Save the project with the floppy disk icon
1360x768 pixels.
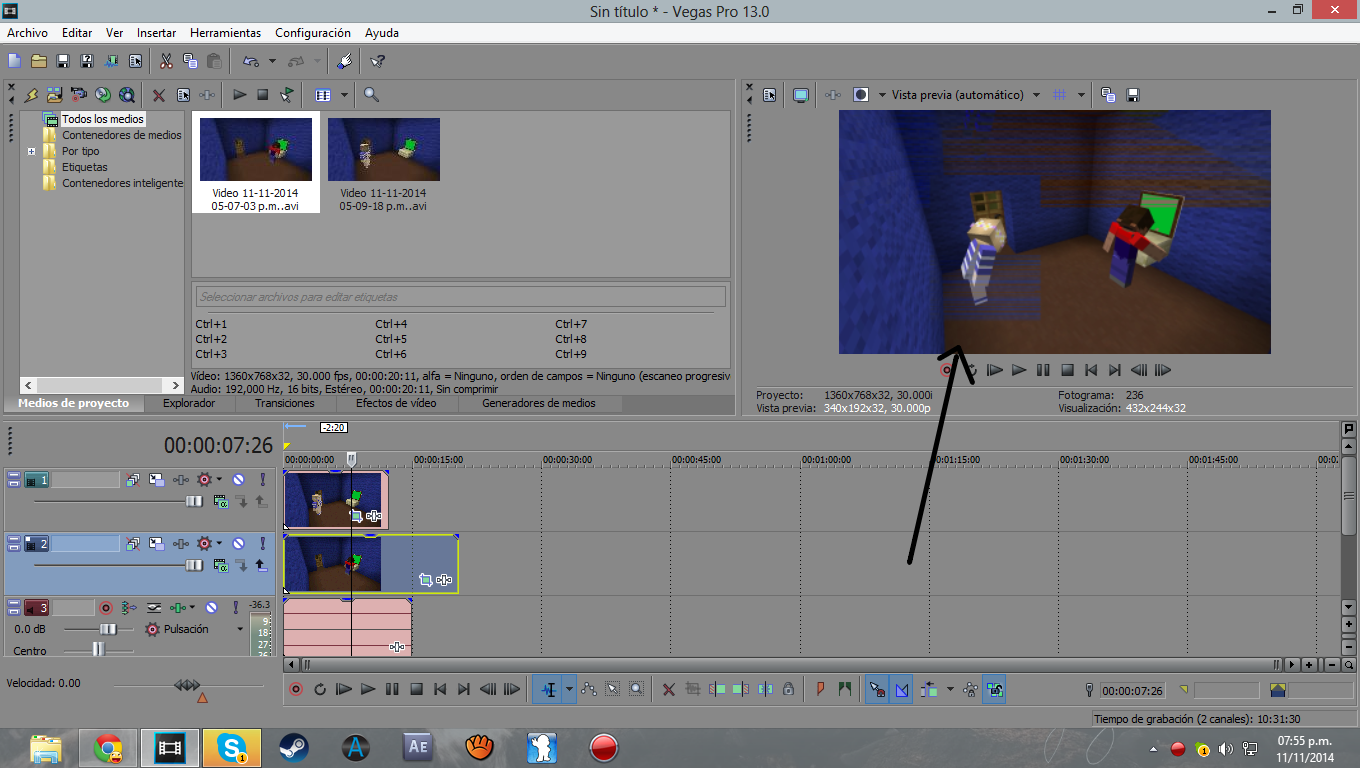click(63, 61)
